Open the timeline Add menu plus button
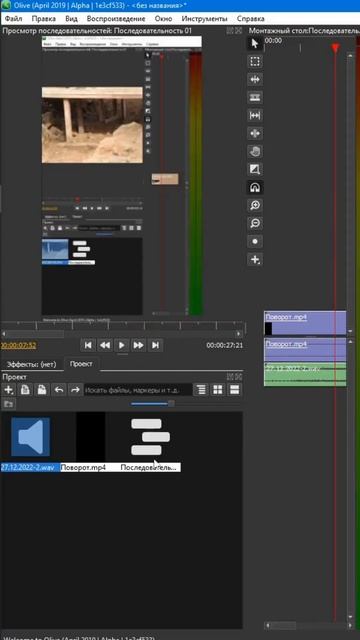The height and width of the screenshot is (640, 360). 255,259
